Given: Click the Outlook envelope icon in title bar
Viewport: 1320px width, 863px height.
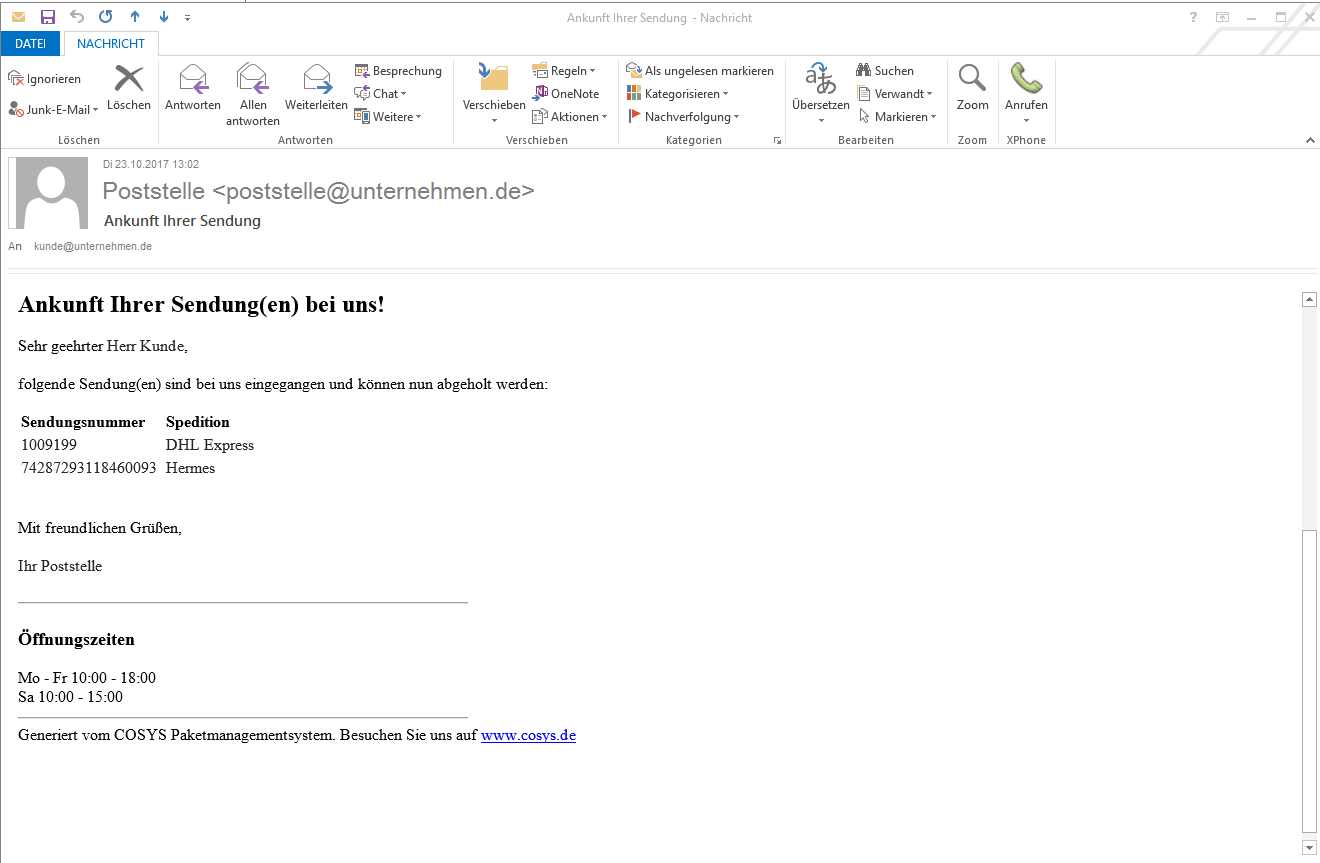Looking at the screenshot, I should pyautogui.click(x=18, y=17).
